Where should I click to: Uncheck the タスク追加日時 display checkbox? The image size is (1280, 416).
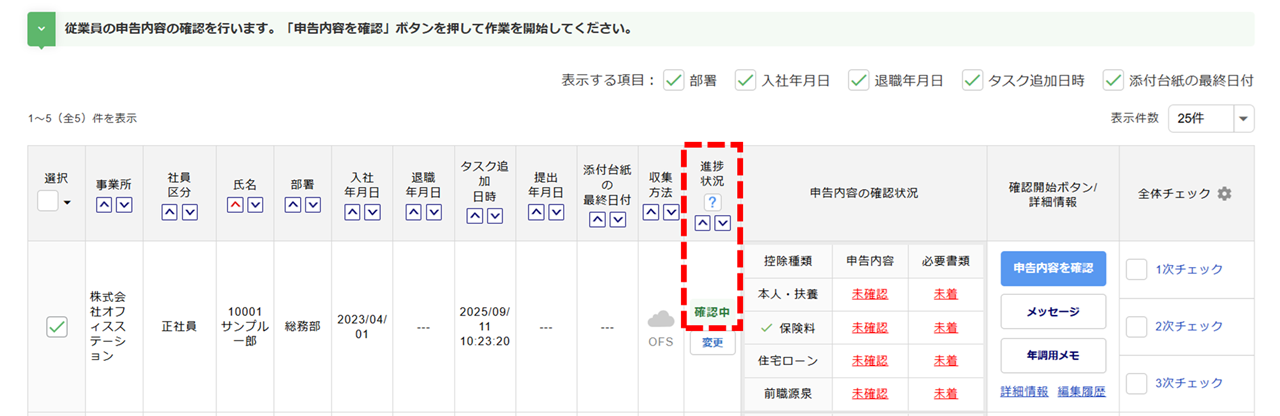click(972, 81)
